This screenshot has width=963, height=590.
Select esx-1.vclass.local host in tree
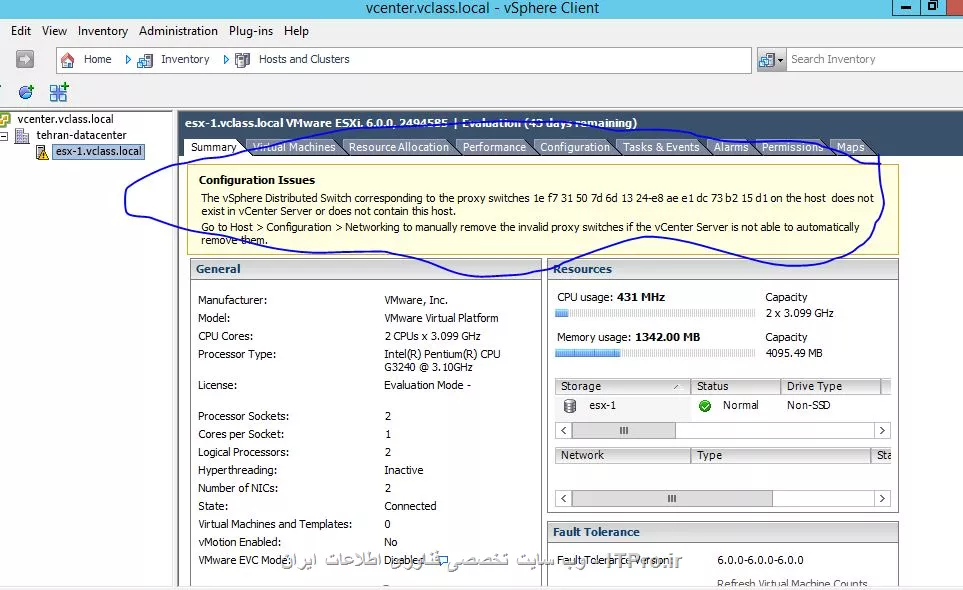[98, 152]
